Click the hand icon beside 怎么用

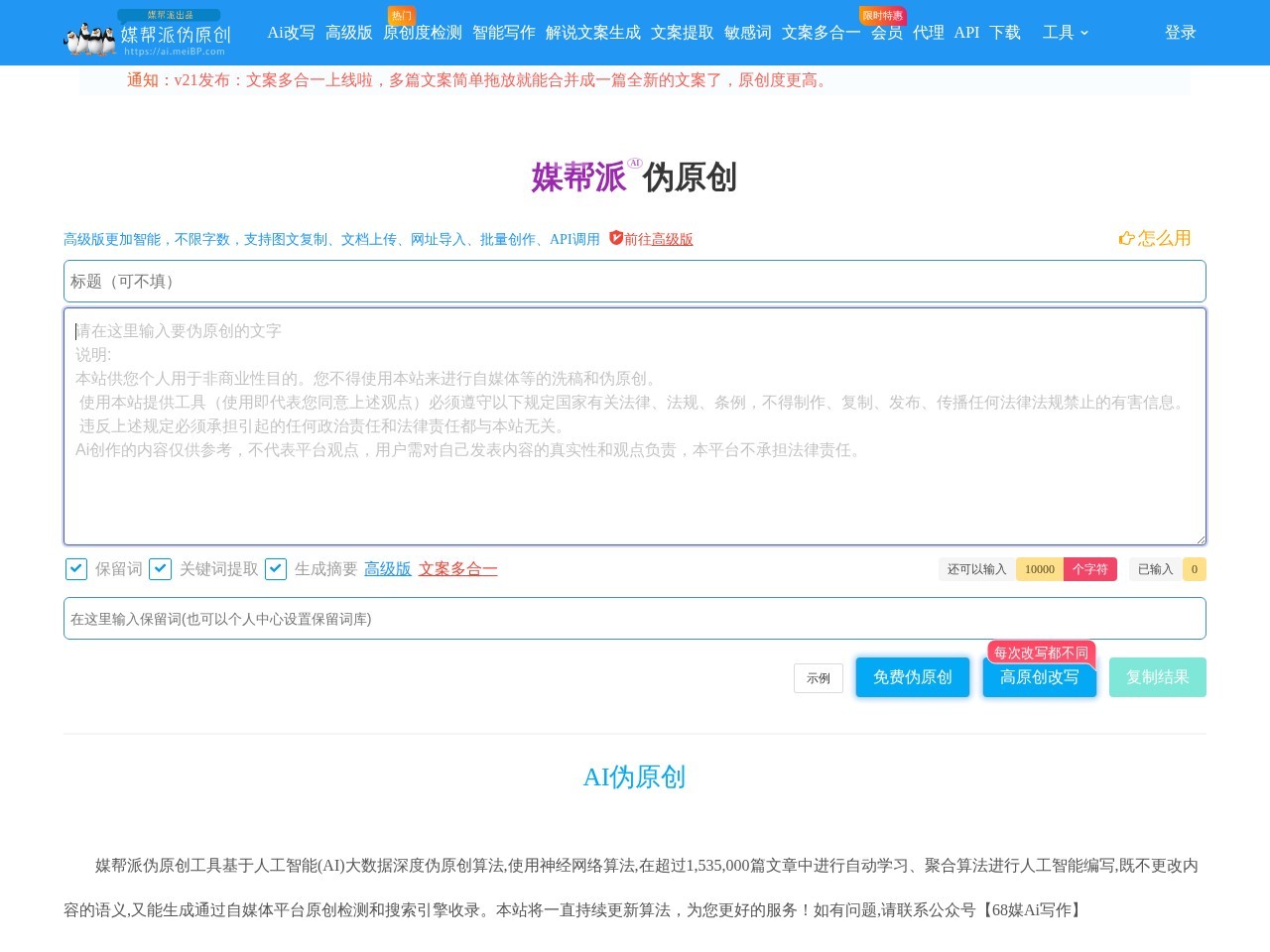(x=1126, y=238)
